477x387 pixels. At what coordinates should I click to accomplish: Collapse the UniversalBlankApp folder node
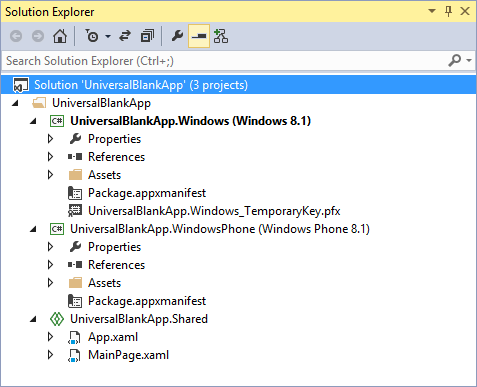[15, 103]
